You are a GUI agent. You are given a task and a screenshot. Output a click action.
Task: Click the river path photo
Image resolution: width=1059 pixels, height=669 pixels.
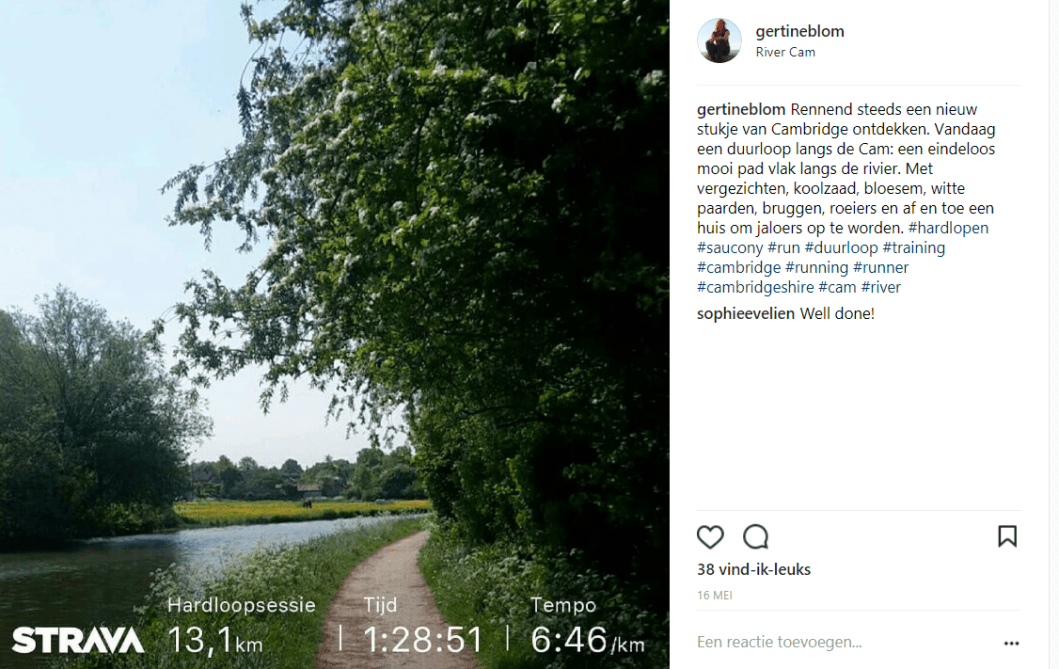[334, 334]
